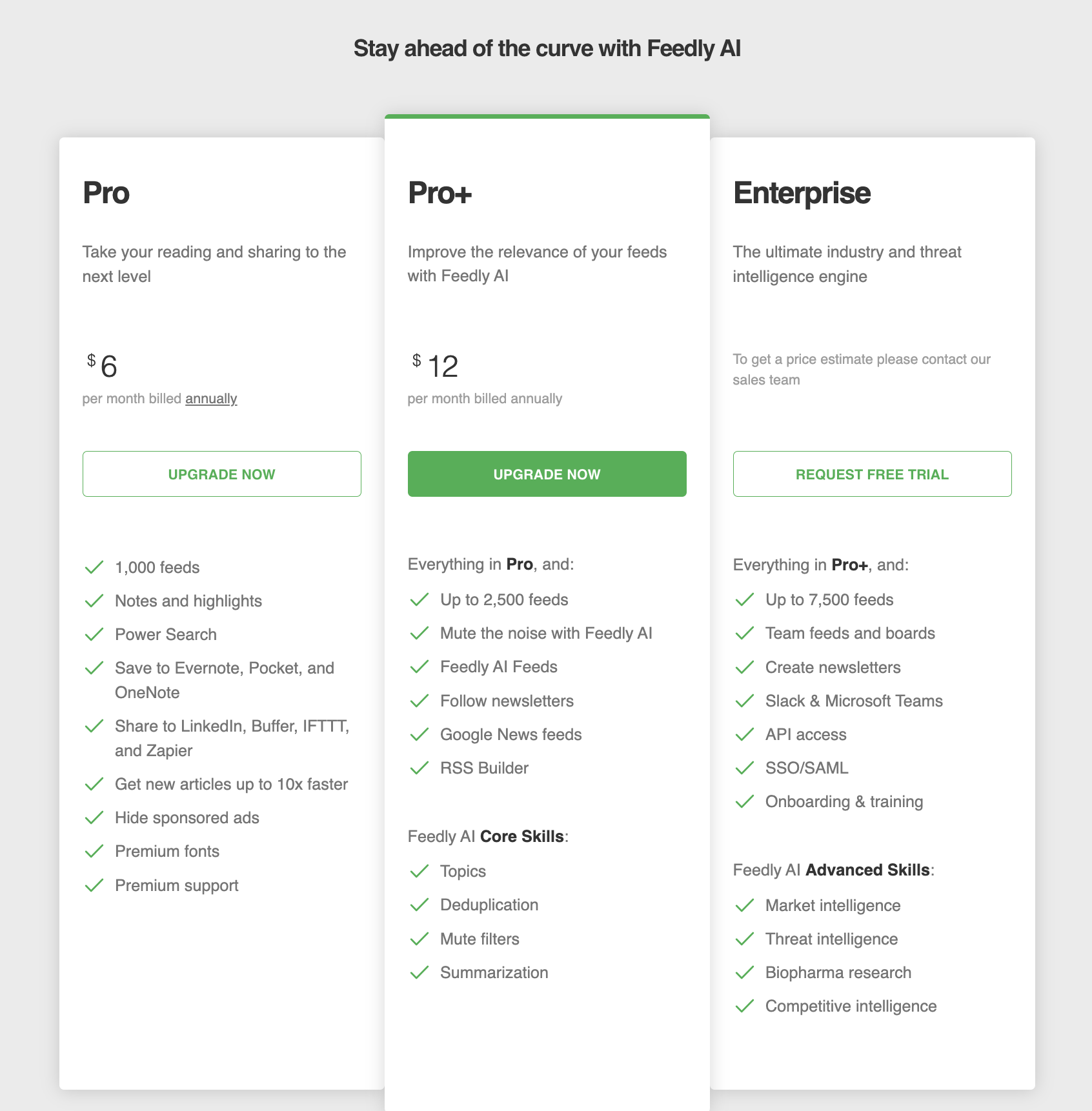Expand the Feedly AI Advanced Skills section
This screenshot has width=1092, height=1111.
[833, 870]
